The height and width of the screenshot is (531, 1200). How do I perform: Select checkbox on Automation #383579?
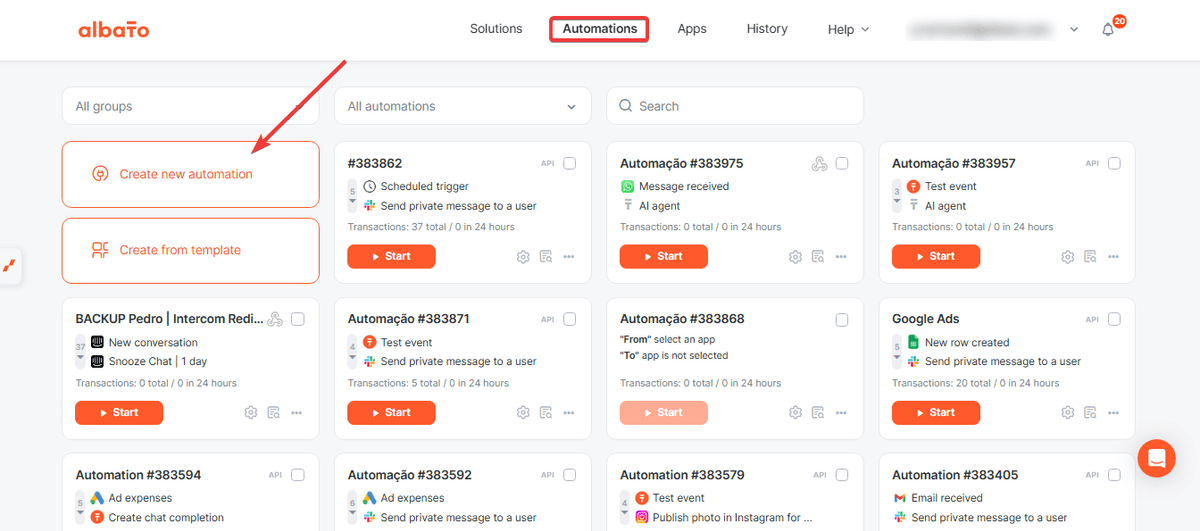coord(842,475)
